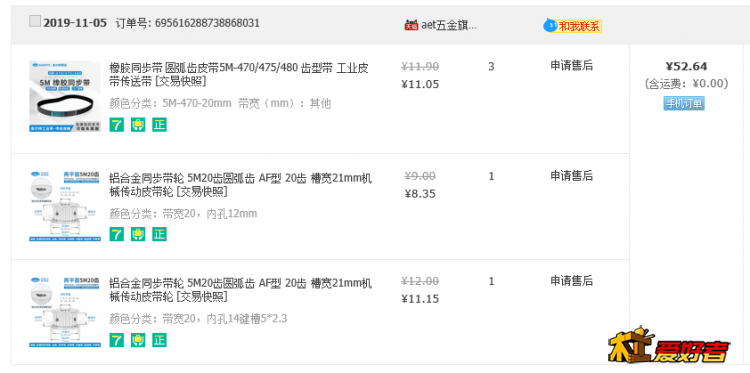The image size is (750, 373).
Task: Tick the checkbox beside order date 2019-11-05
Action: (x=35, y=21)
